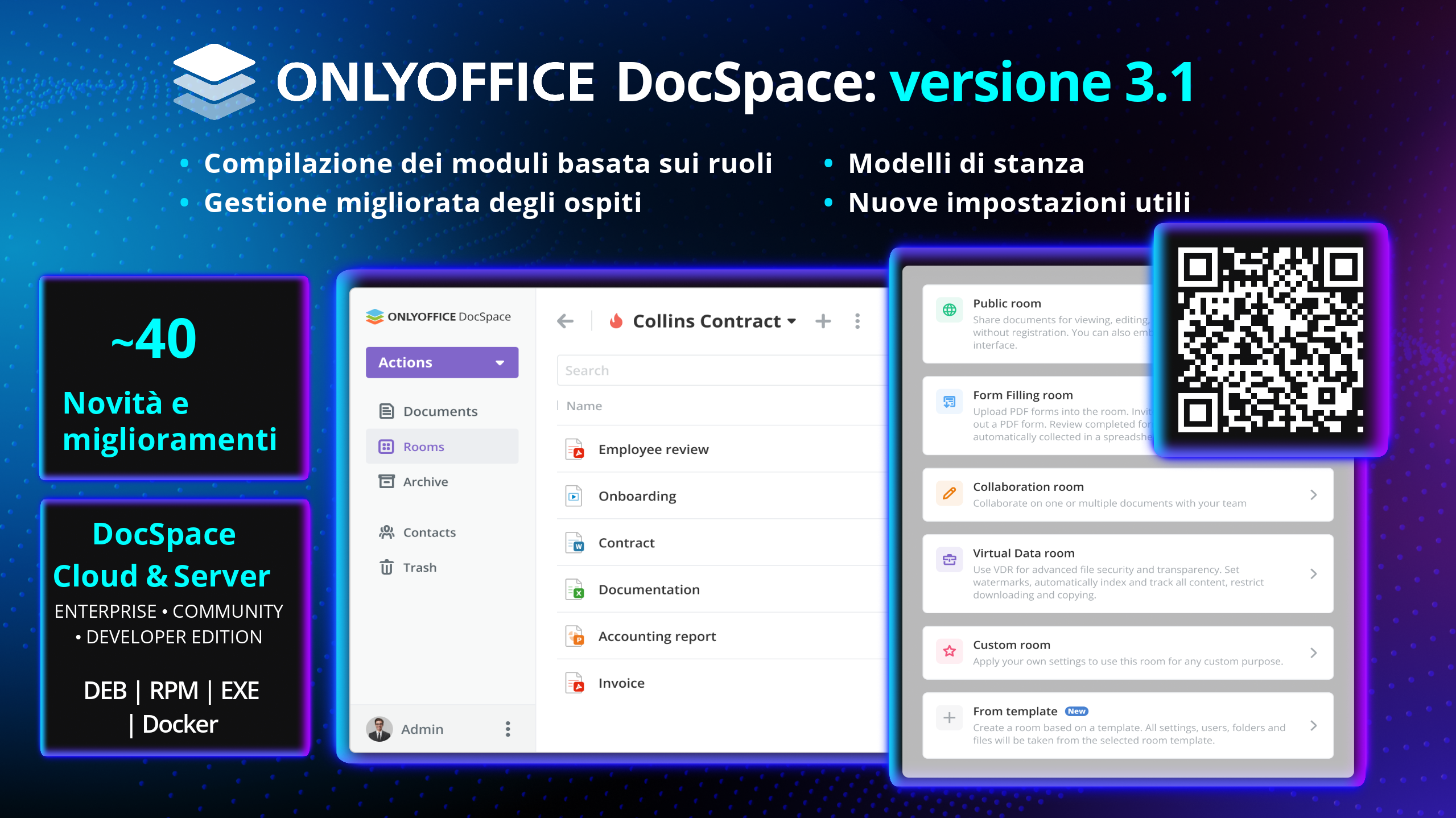Expand the Collins Contract title dropdown
This screenshot has width=1456, height=818.
coord(791,321)
